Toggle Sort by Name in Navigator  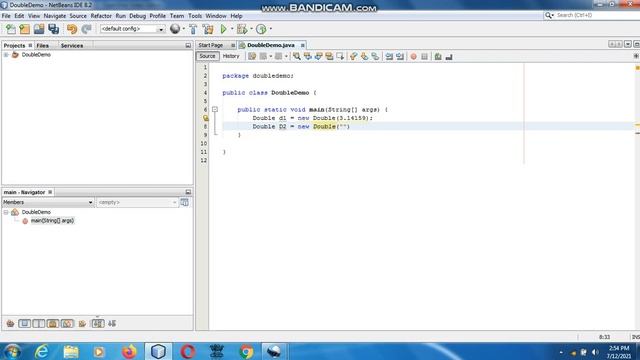[x=98, y=324]
